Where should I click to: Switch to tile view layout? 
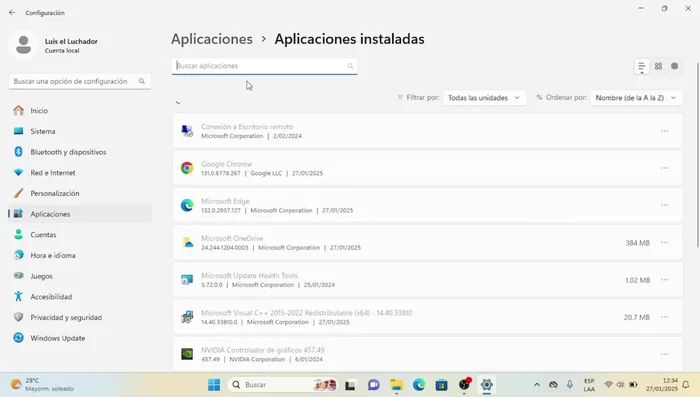pos(675,66)
